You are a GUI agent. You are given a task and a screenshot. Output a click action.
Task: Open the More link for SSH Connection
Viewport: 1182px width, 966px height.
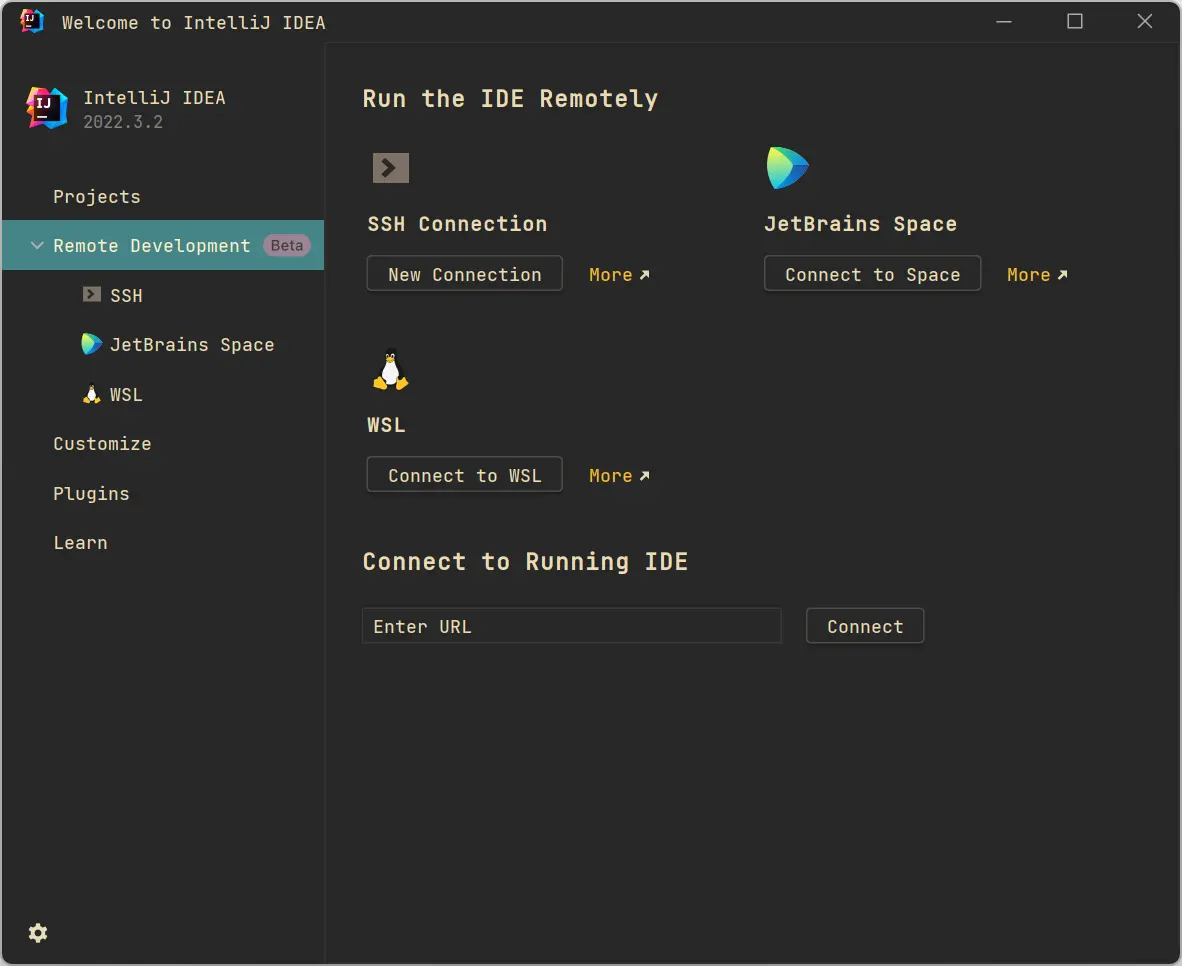pyautogui.click(x=619, y=274)
